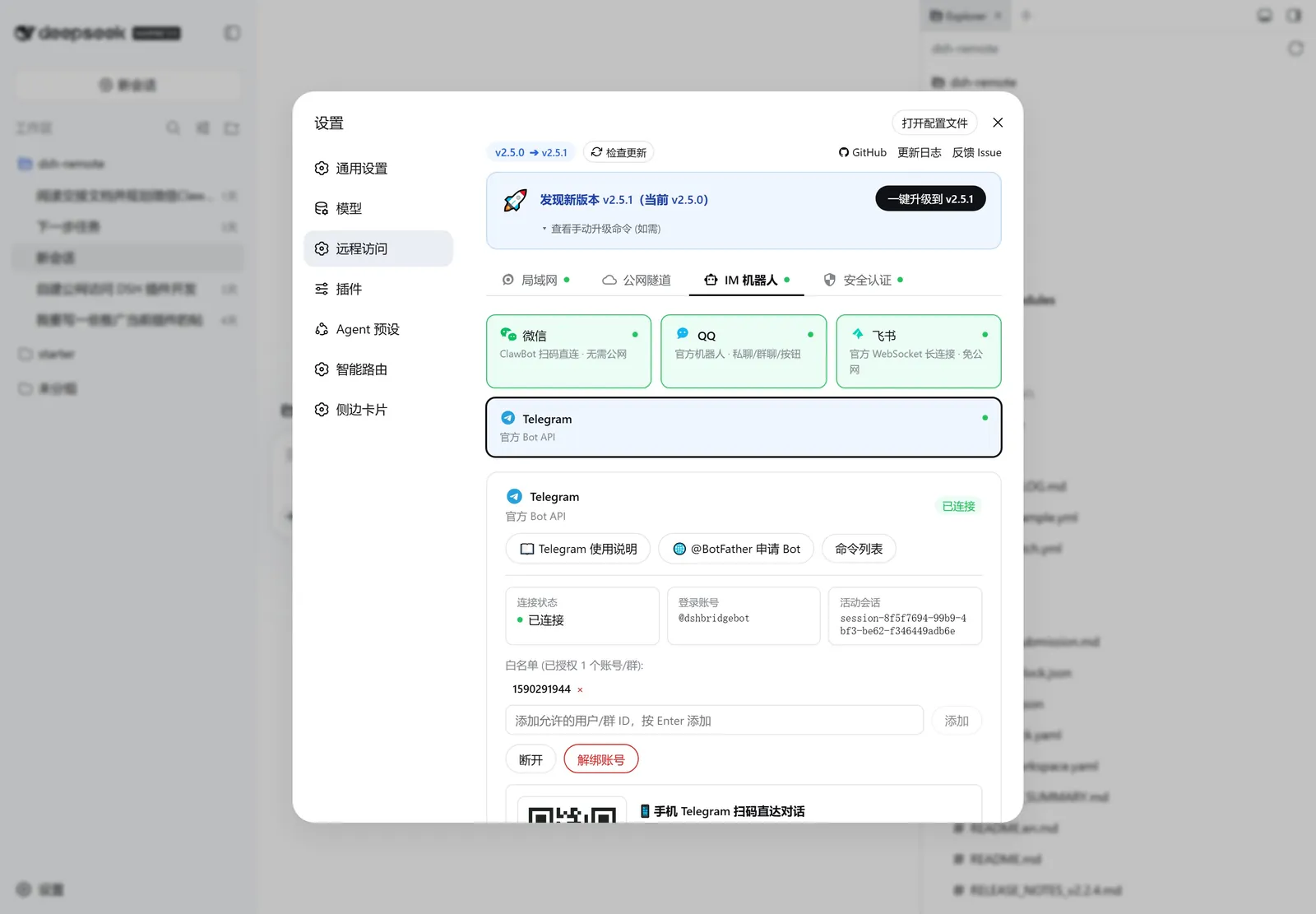Select the QQ 官方机器人 card

[744, 351]
